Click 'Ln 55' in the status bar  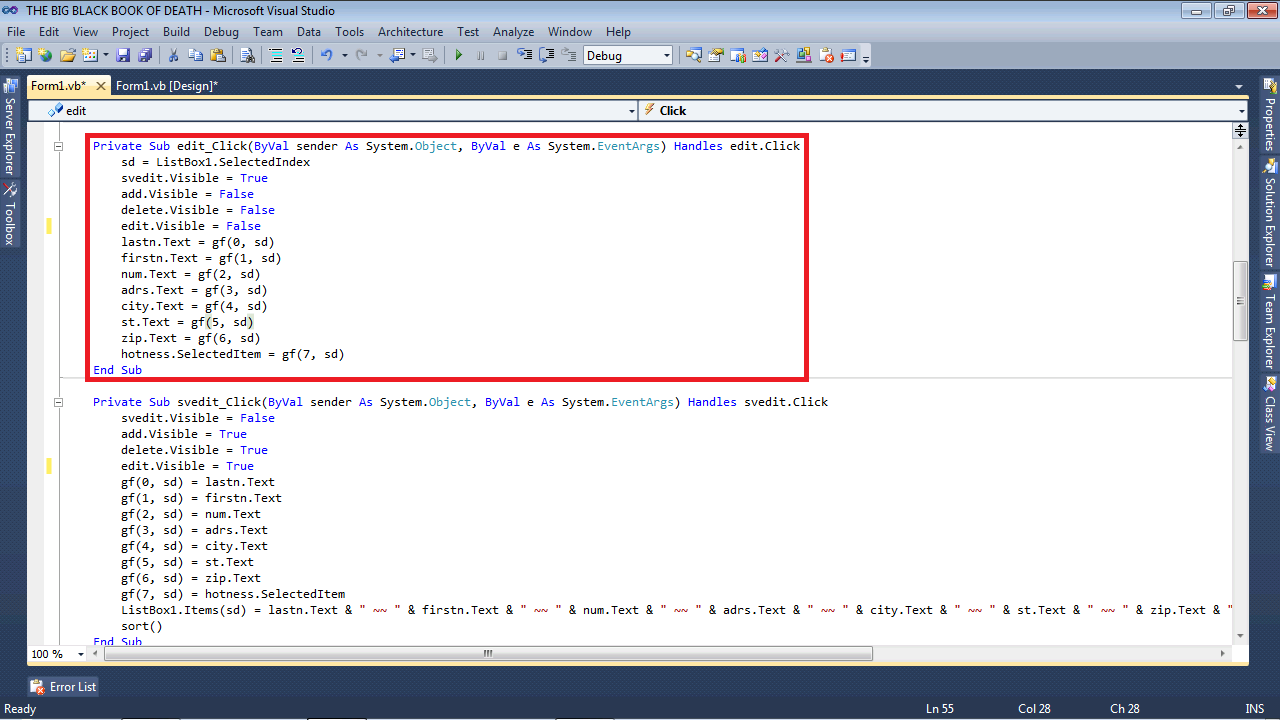click(940, 709)
